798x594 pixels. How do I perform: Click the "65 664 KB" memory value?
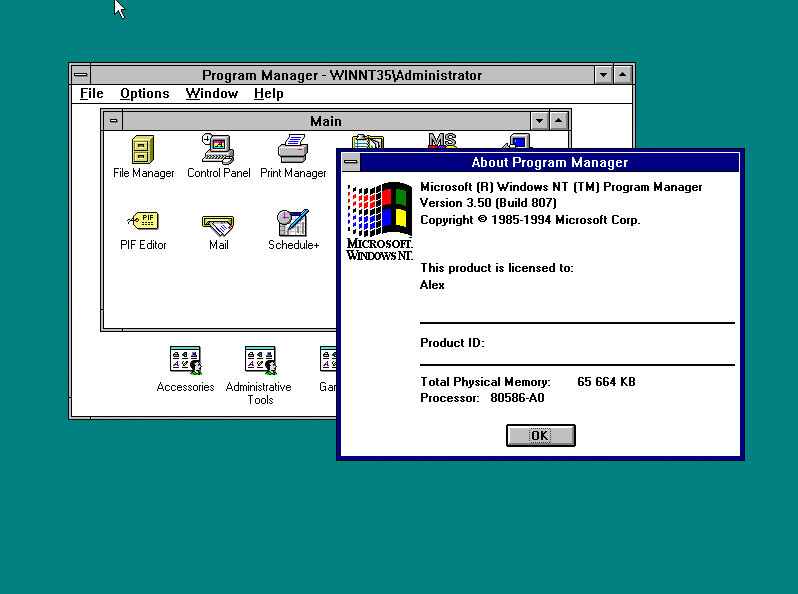pyautogui.click(x=606, y=382)
